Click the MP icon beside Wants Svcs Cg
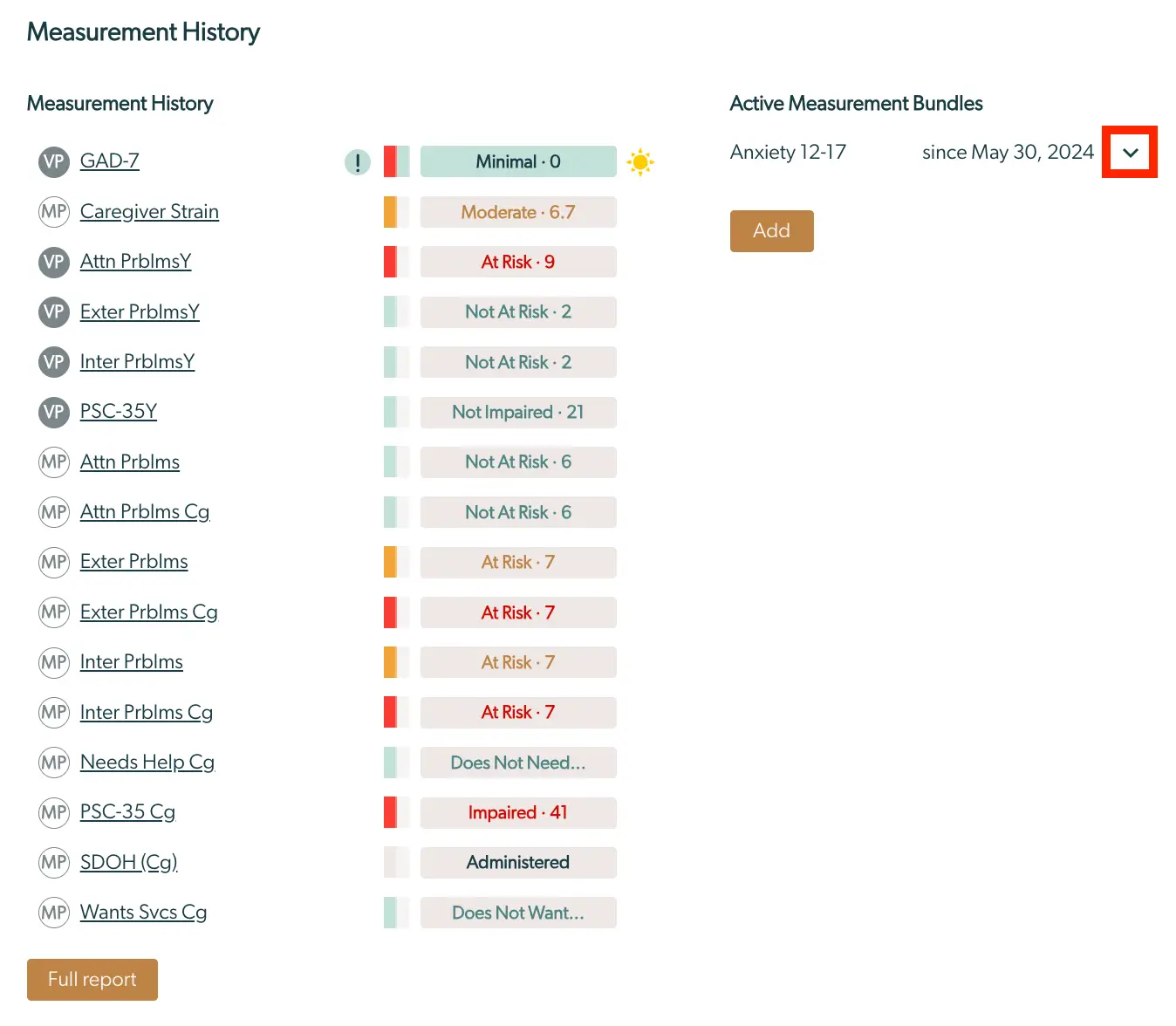Viewport: 1176px width, 1026px height. 53,912
